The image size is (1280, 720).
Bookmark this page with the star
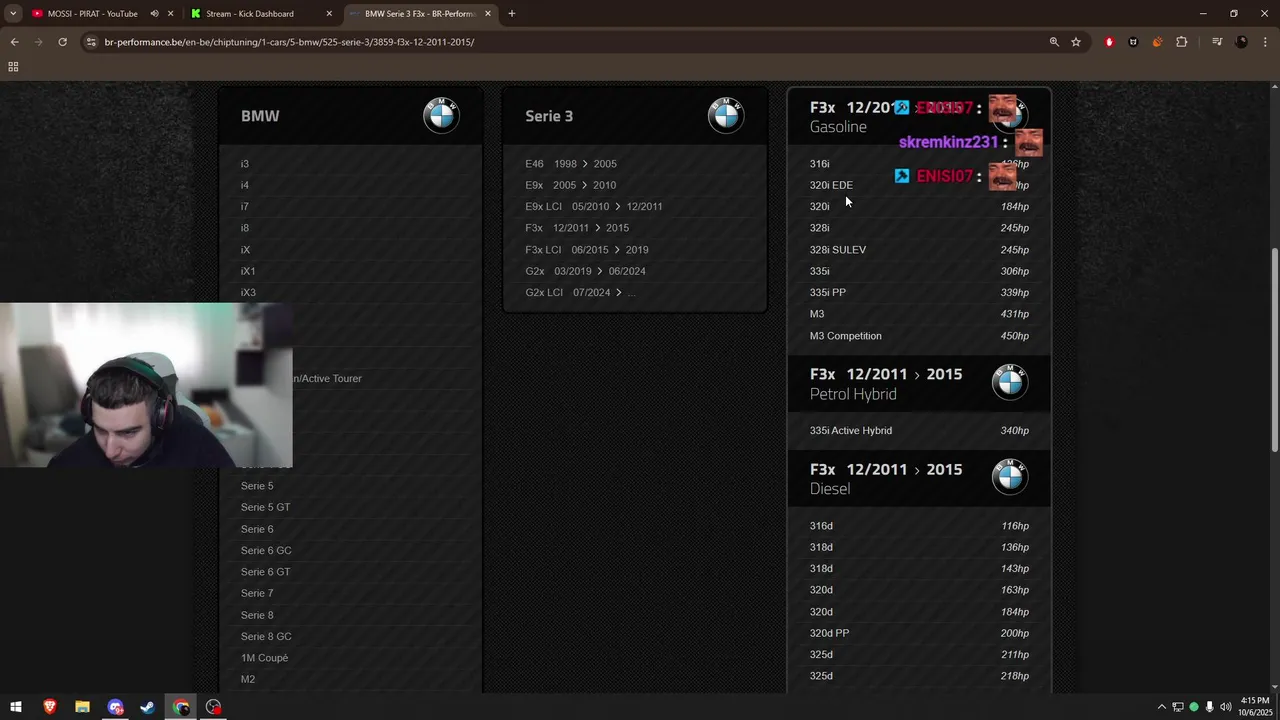tap(1076, 42)
